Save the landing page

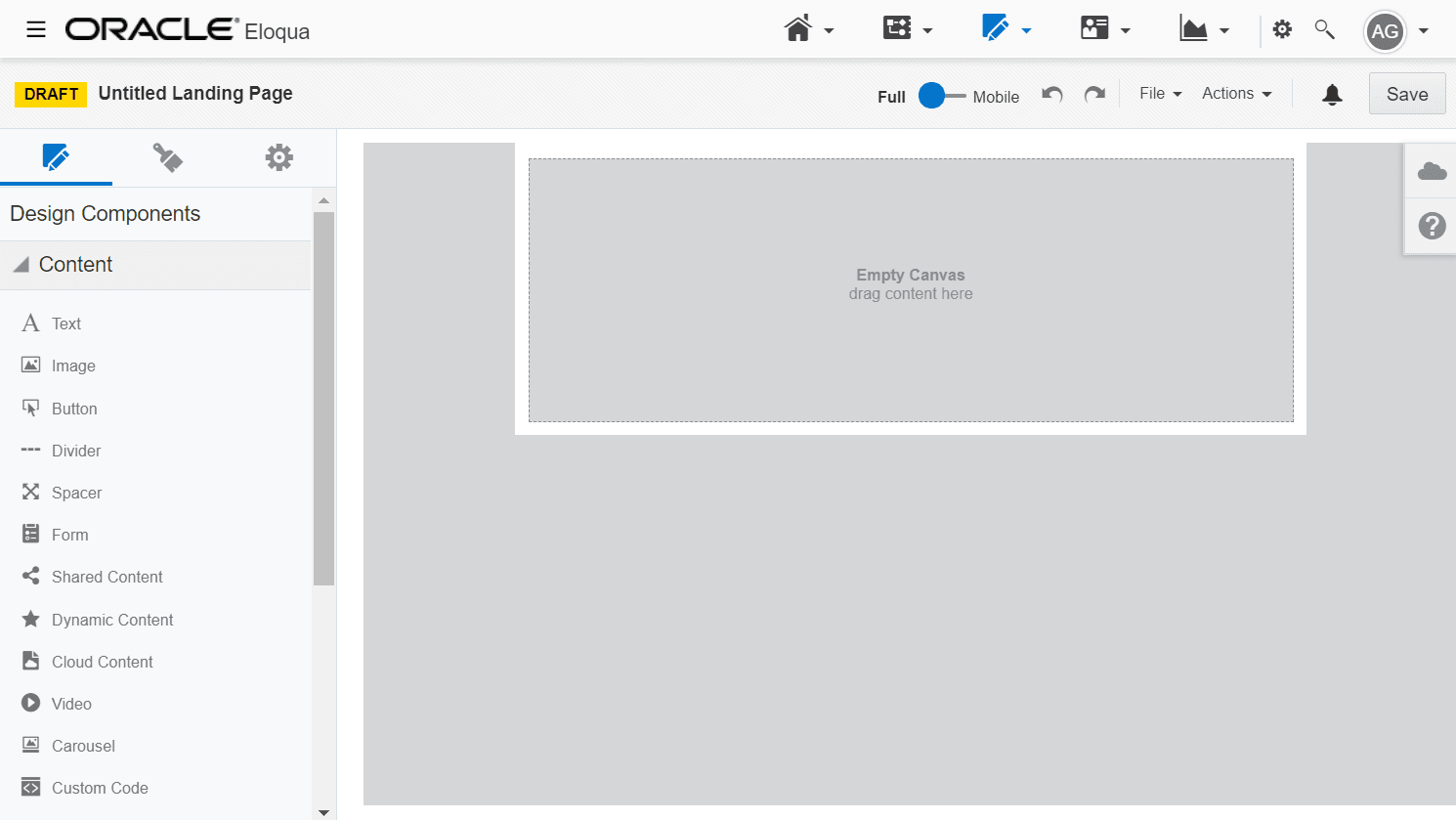(1406, 93)
